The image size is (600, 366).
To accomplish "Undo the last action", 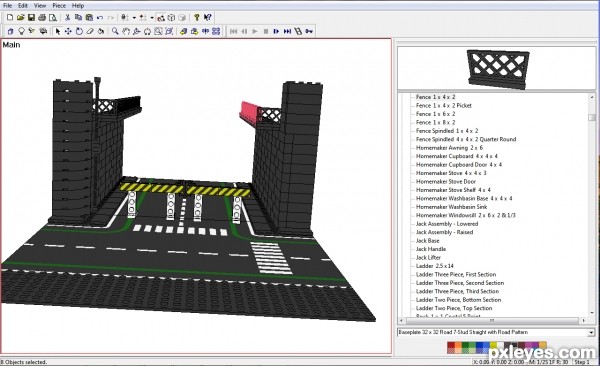I will (100, 18).
